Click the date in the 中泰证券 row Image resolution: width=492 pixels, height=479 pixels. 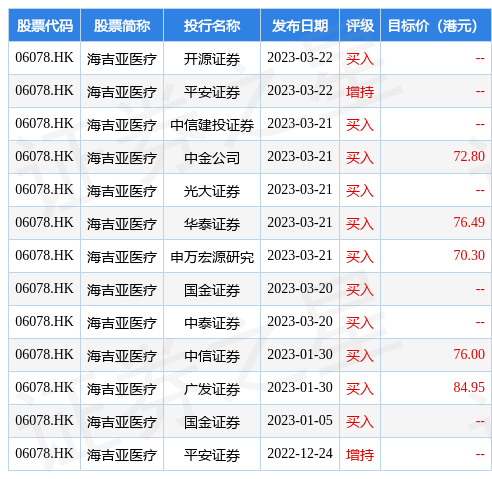tap(300, 322)
